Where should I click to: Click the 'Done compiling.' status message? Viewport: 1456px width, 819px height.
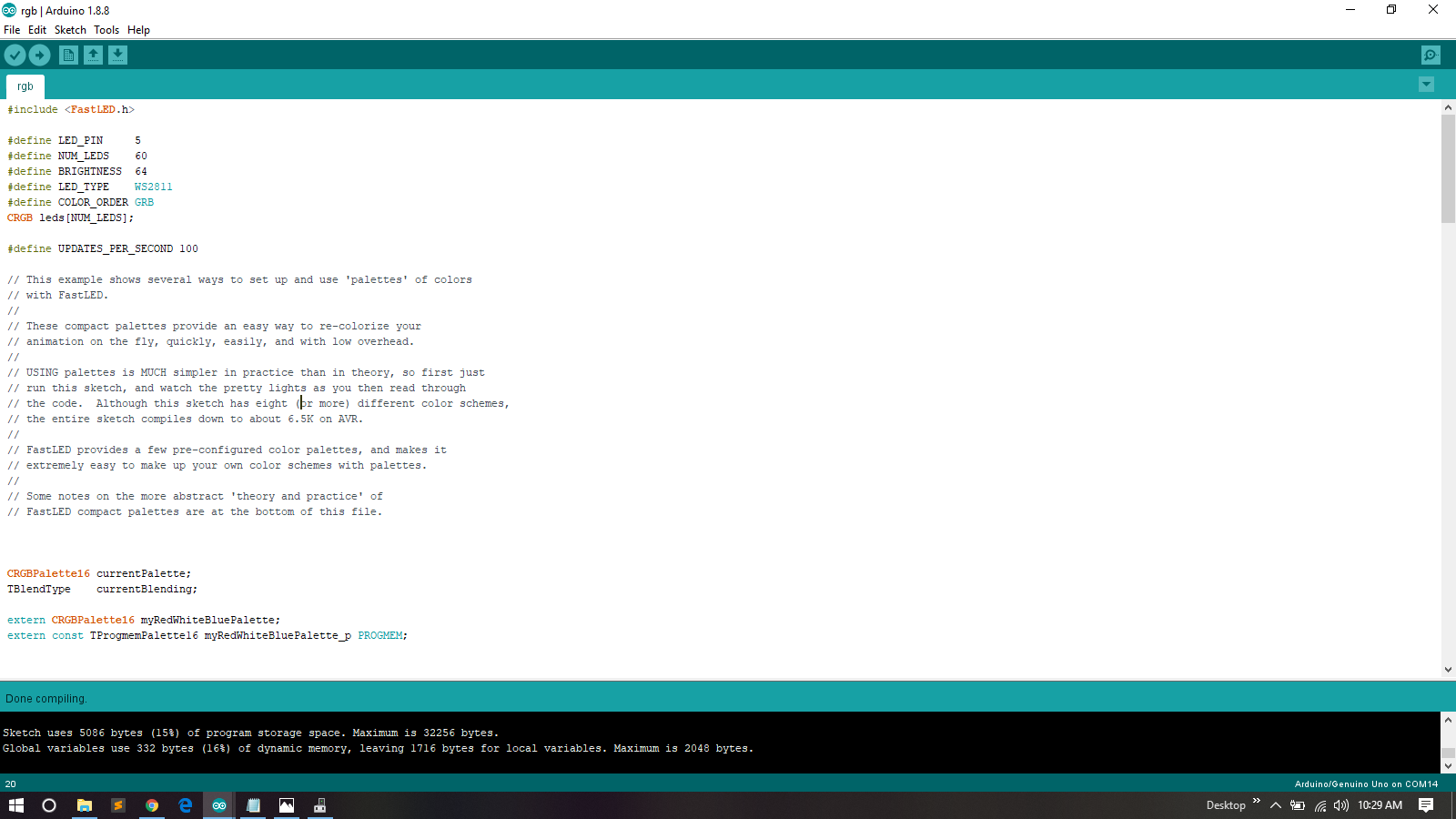click(x=46, y=699)
